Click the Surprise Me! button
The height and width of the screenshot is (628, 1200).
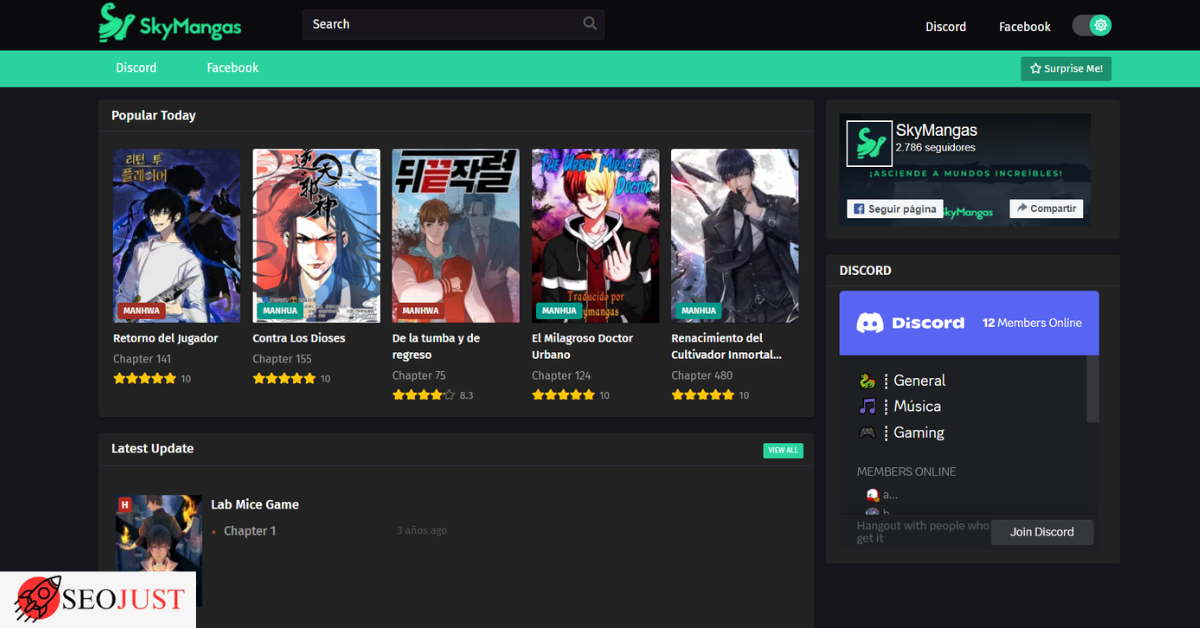1066,69
